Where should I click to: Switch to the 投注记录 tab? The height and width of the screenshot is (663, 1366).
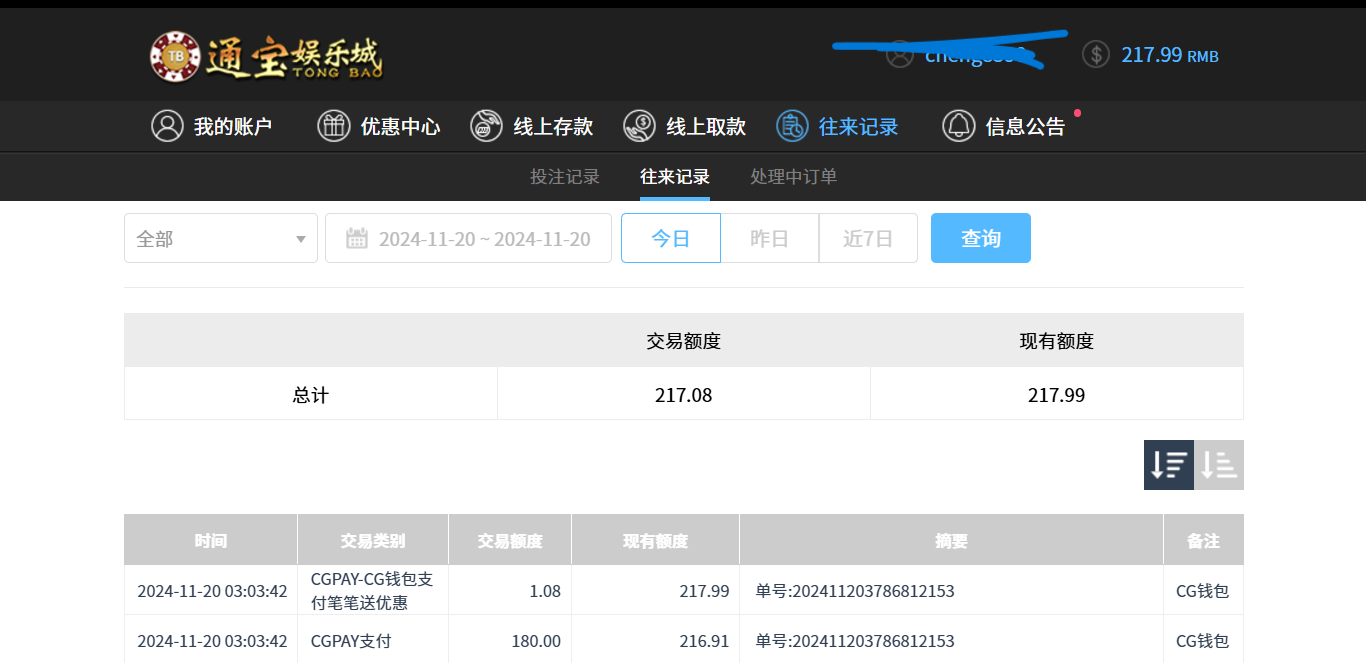[x=565, y=177]
